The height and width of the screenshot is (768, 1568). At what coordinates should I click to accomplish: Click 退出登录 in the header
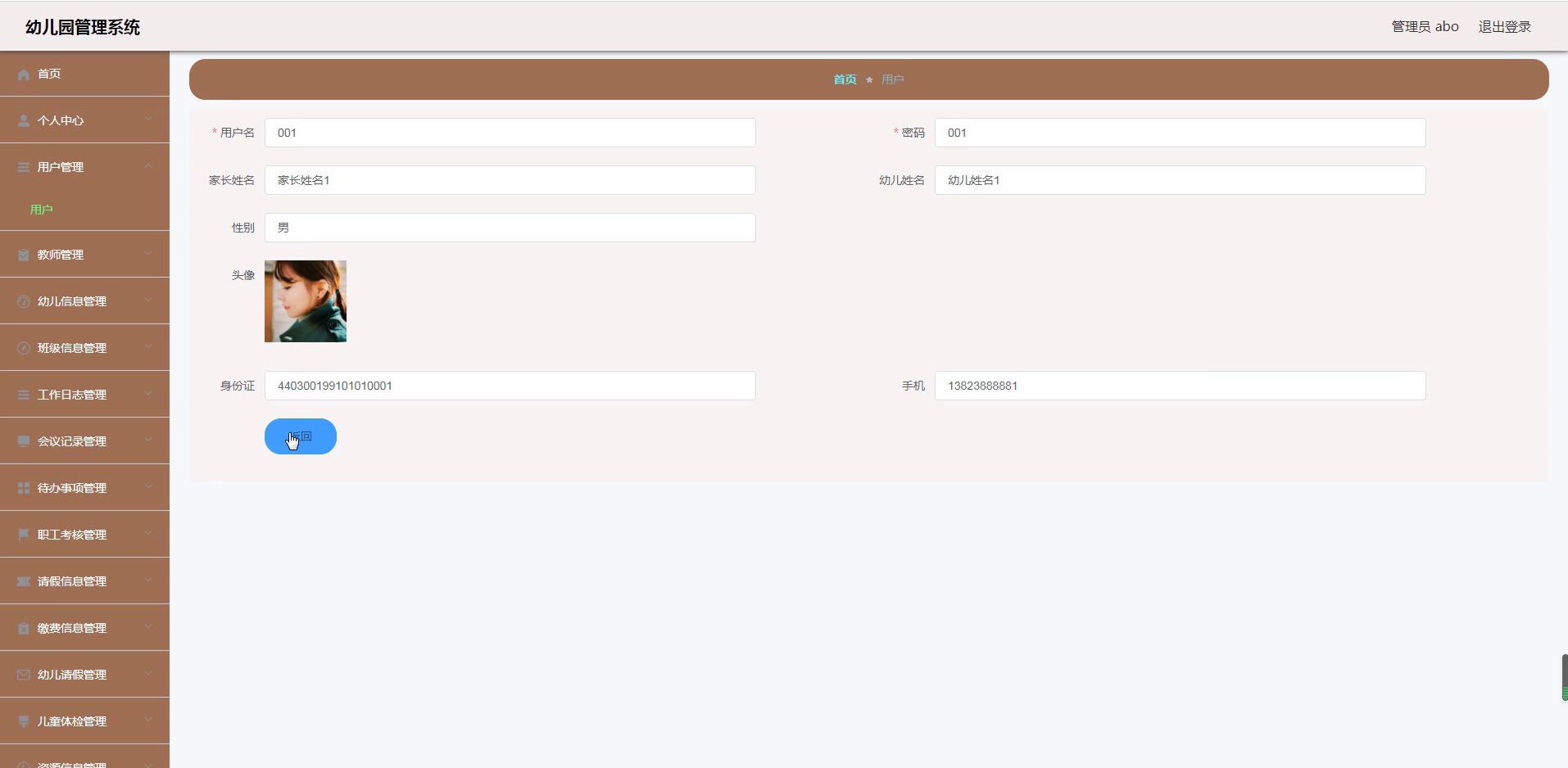pyautogui.click(x=1504, y=26)
